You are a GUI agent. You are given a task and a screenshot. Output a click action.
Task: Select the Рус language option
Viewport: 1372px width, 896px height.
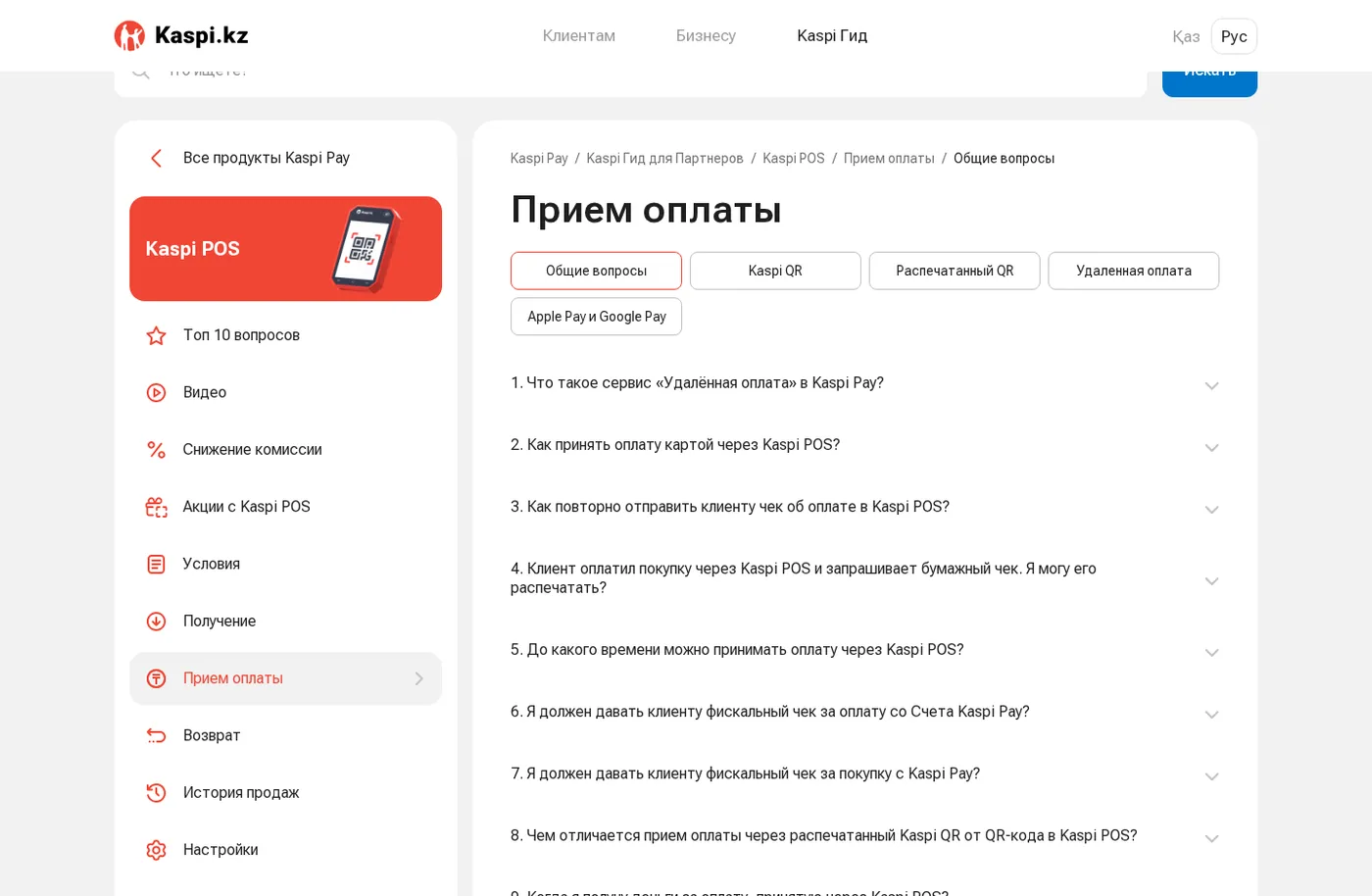pyautogui.click(x=1234, y=36)
